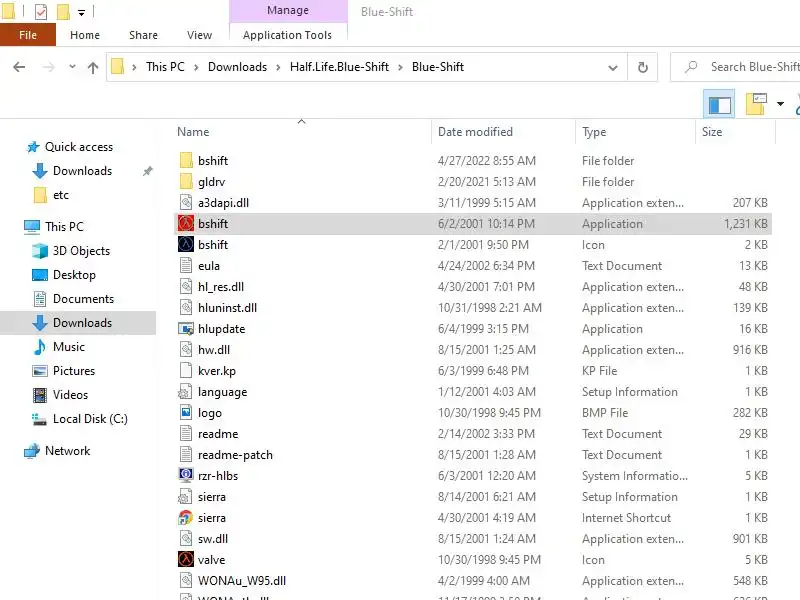This screenshot has width=800, height=600.
Task: Open the view layout options dropdown
Action: tap(780, 104)
